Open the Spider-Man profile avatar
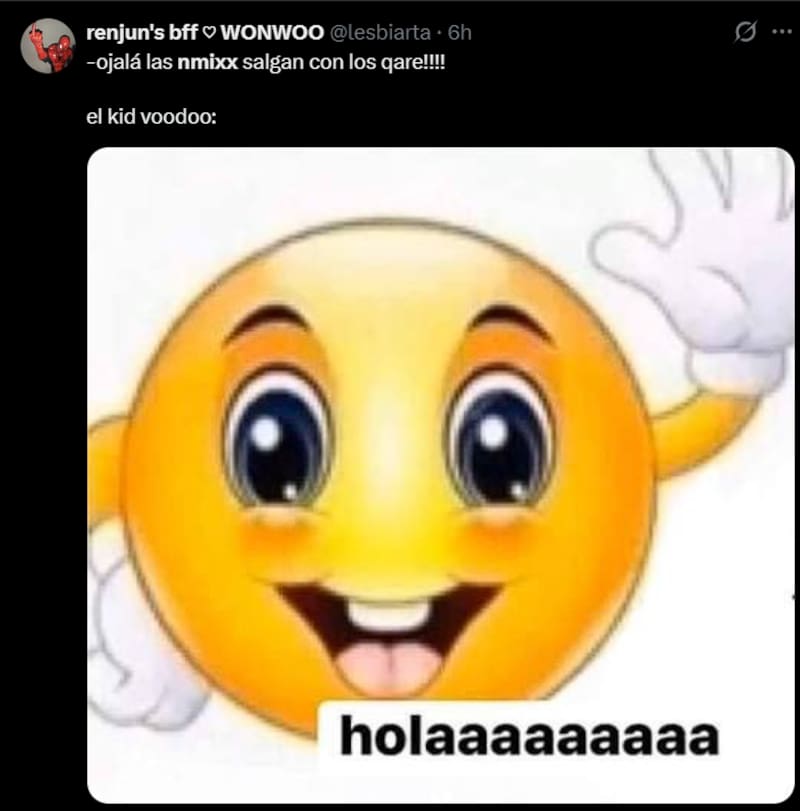The image size is (800, 811). pyautogui.click(x=48, y=46)
